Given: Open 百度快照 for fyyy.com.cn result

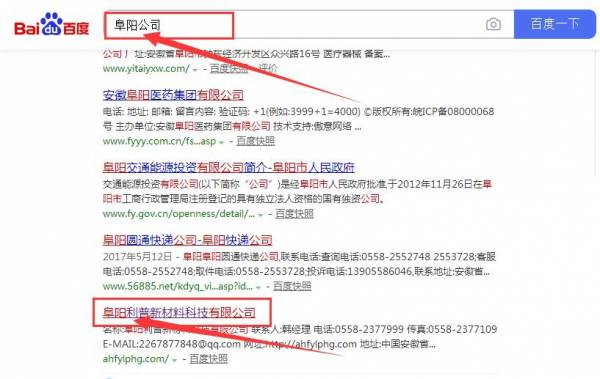Looking at the screenshot, I should [x=256, y=141].
